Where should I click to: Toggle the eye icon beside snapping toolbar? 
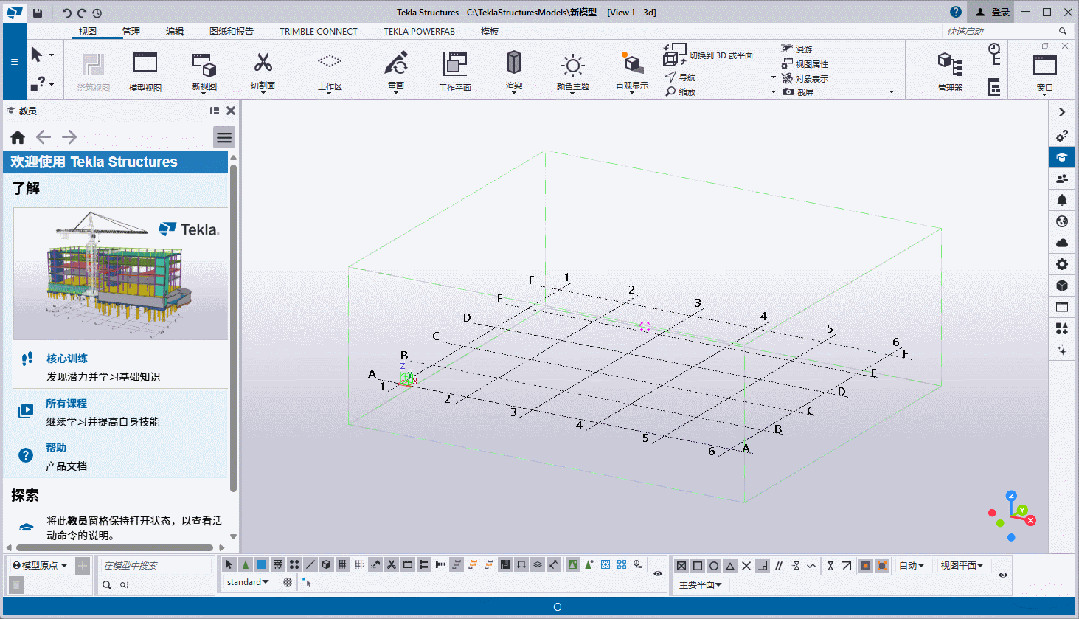click(x=1003, y=575)
